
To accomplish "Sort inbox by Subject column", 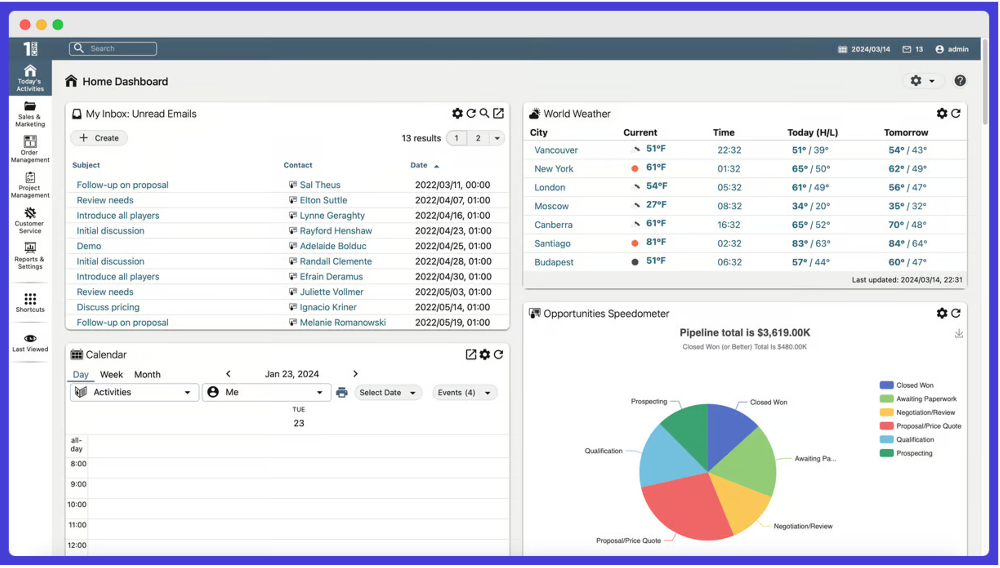I will pyautogui.click(x=86, y=165).
